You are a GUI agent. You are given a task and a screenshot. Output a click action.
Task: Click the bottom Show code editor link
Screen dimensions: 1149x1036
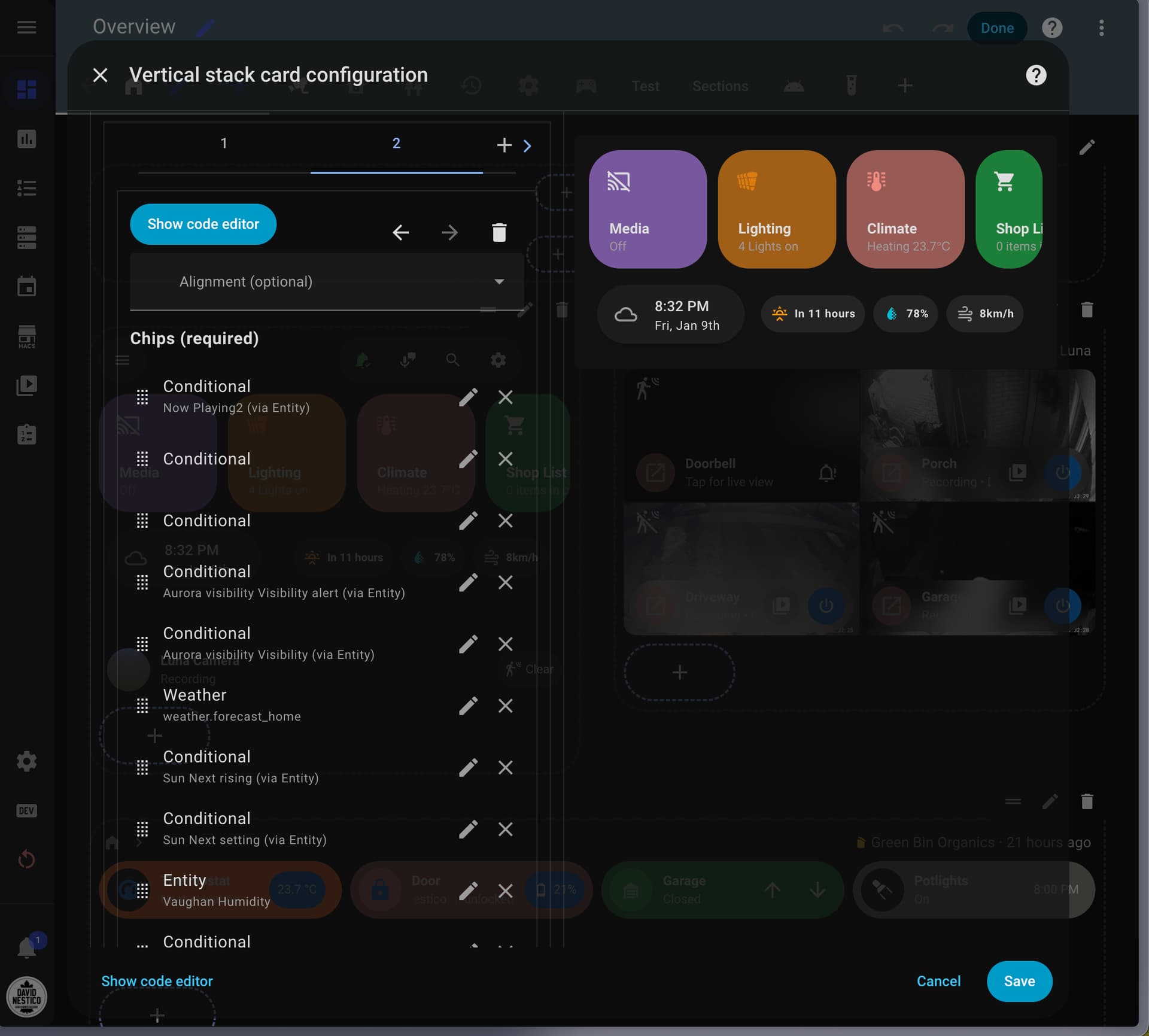click(x=157, y=981)
